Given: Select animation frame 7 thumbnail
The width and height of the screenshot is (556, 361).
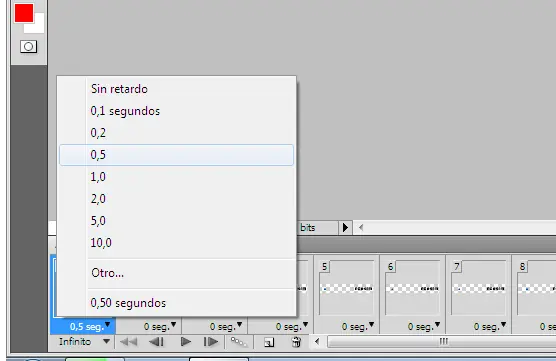Looking at the screenshot, I should pos(478,288).
